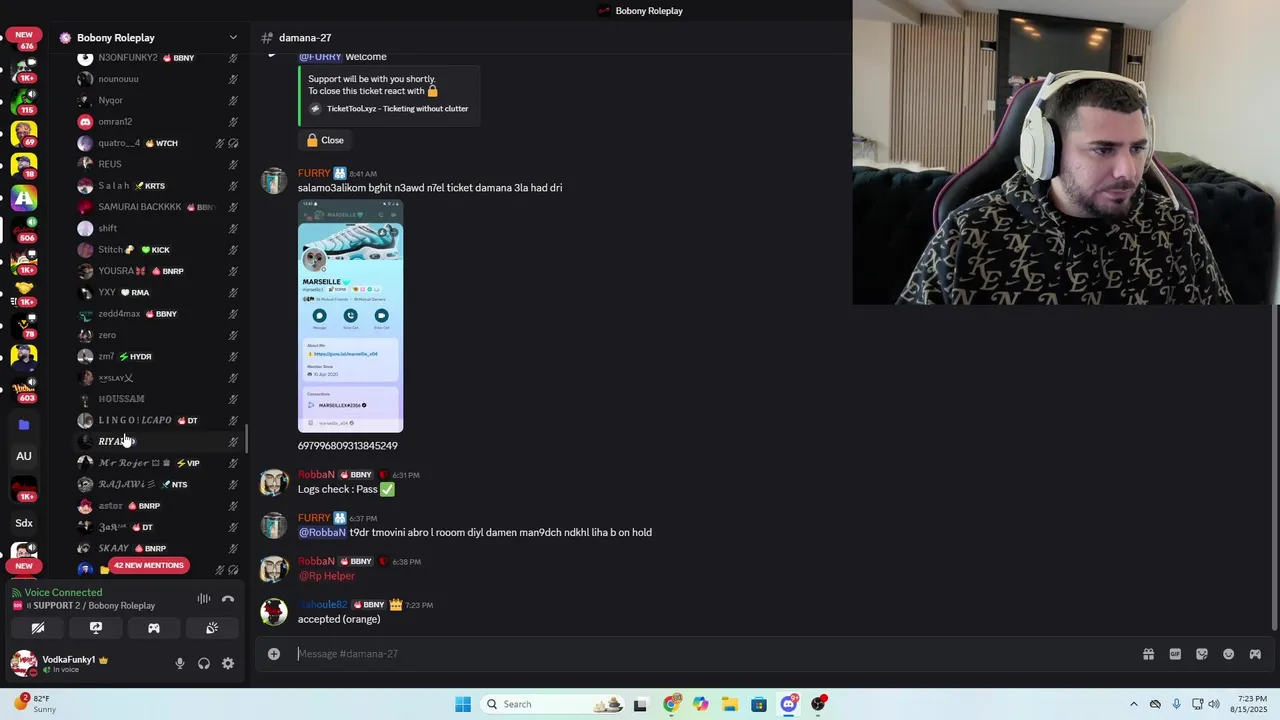This screenshot has width=1280, height=720.
Task: Mute microphone next to VodkaFunky1
Action: coord(180,663)
